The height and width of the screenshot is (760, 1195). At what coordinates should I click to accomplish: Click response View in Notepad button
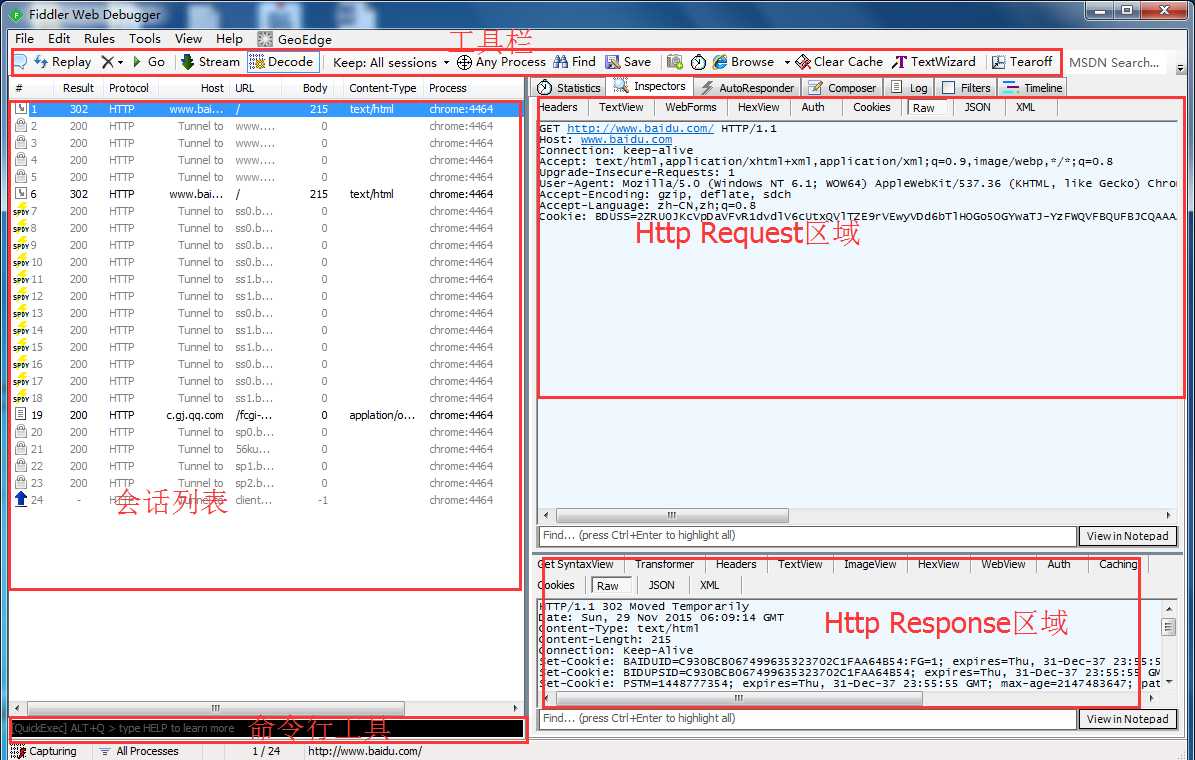point(1127,719)
